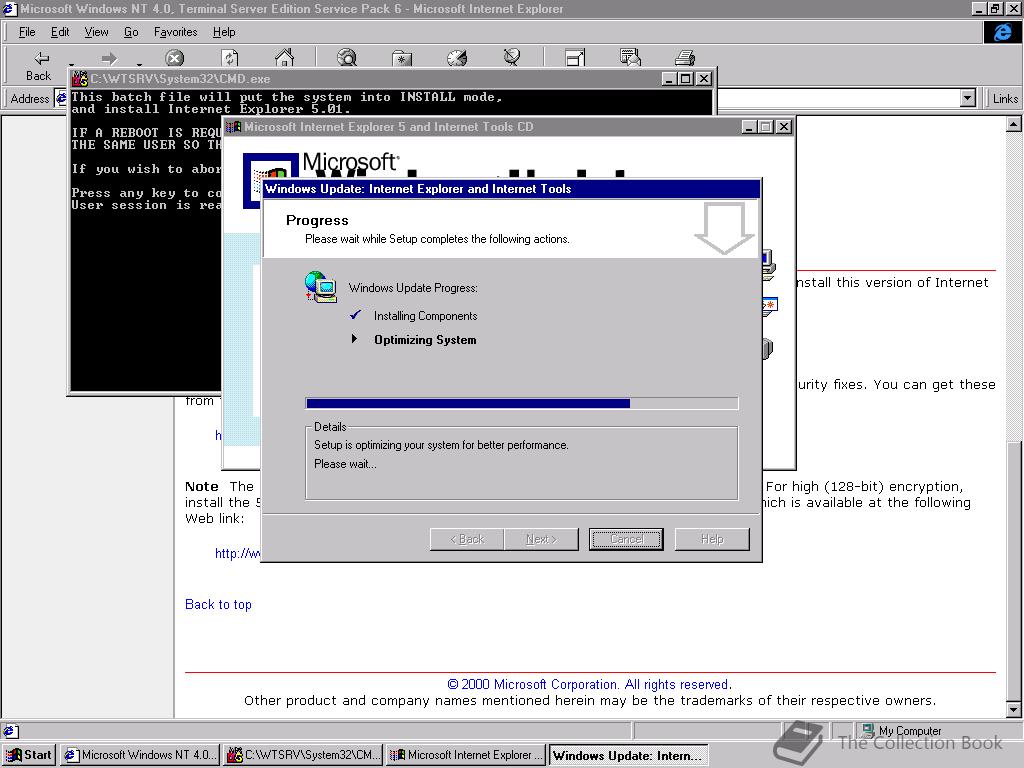Image resolution: width=1024 pixels, height=768 pixels.
Task: Open the Help menu
Action: pyautogui.click(x=224, y=32)
